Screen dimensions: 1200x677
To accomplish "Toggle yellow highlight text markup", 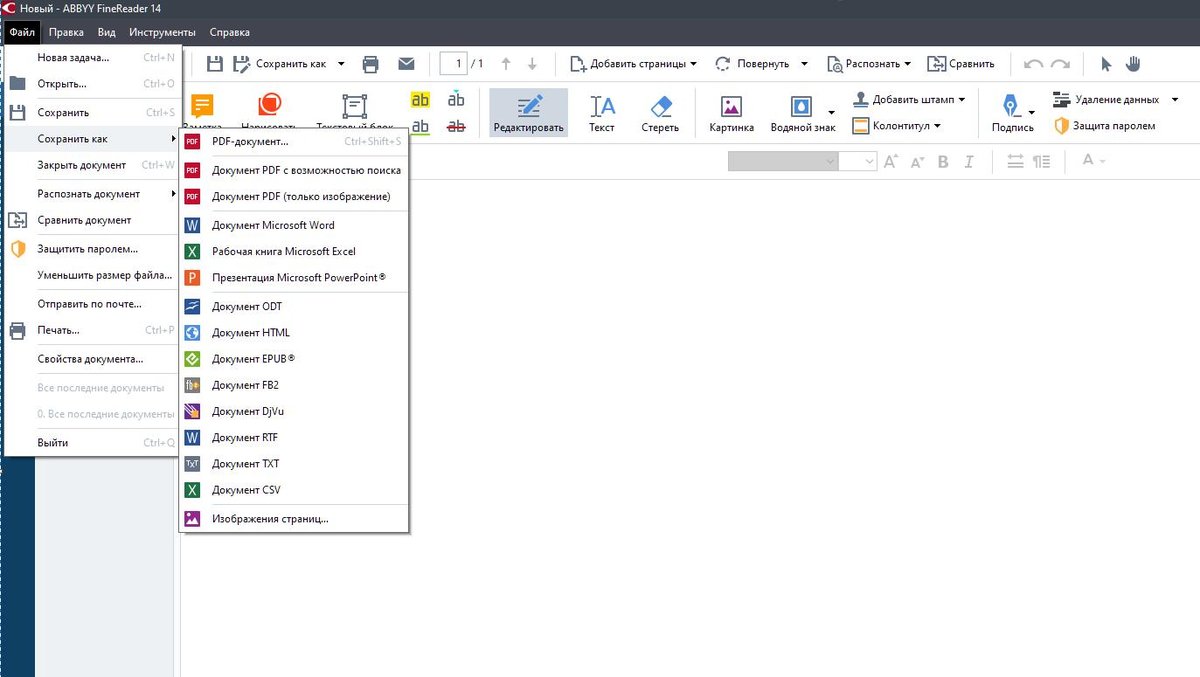I will [x=421, y=100].
